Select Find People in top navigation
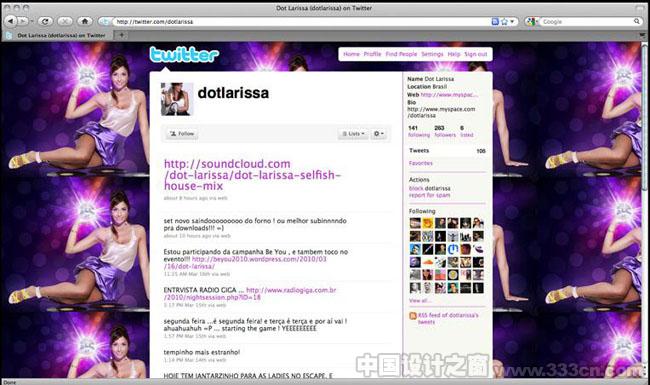The width and height of the screenshot is (650, 385). point(401,54)
